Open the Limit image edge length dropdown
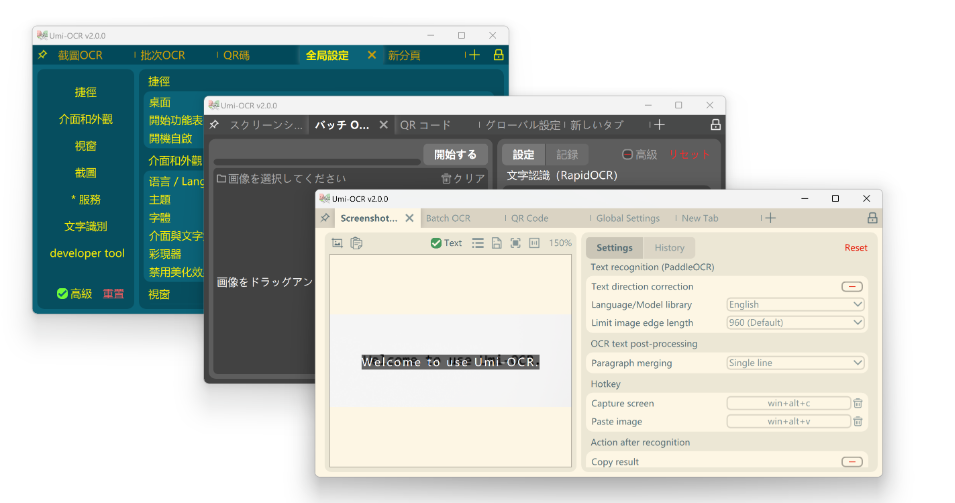This screenshot has height=503, width=955. click(x=795, y=323)
